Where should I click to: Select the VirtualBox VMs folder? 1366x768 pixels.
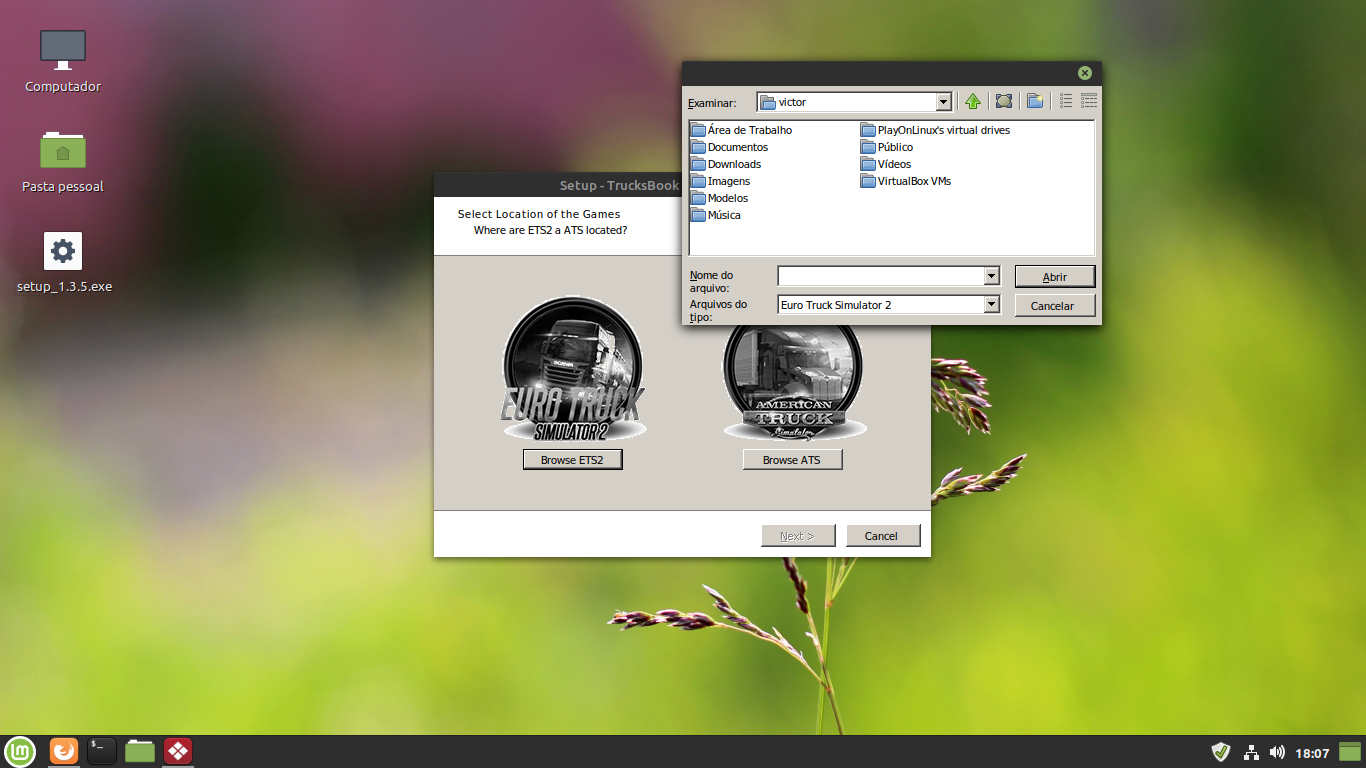906,181
